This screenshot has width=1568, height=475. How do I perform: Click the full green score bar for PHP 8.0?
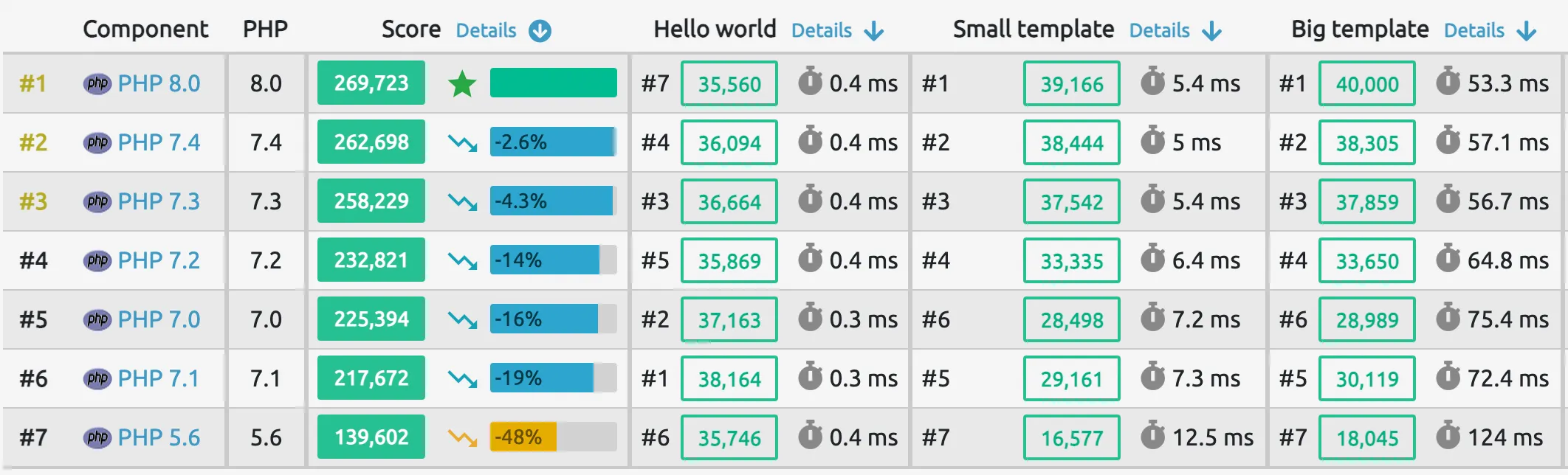coord(554,83)
